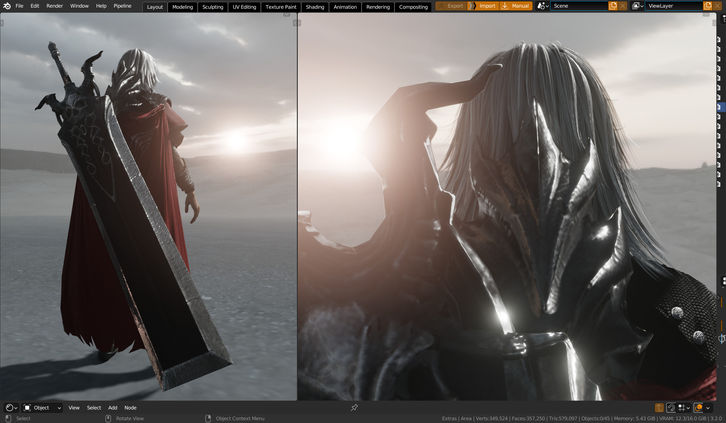The image size is (726, 423).
Task: Open the Render menu
Action: pyautogui.click(x=55, y=6)
